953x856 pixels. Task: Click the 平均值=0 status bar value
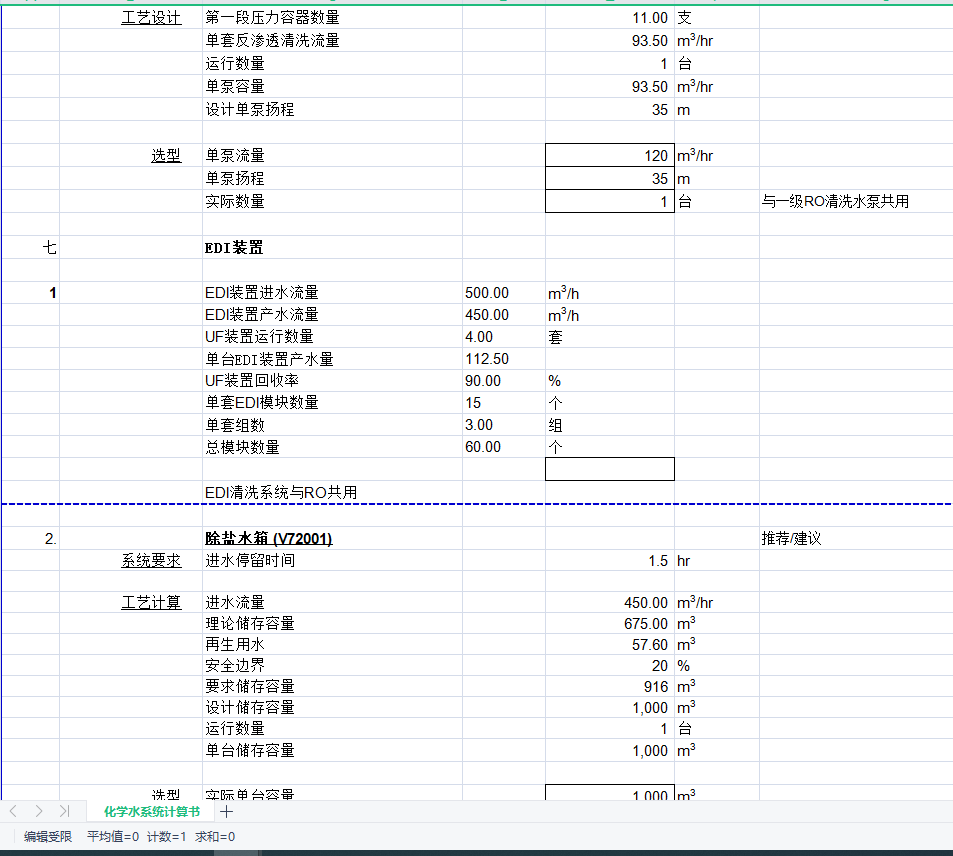113,837
